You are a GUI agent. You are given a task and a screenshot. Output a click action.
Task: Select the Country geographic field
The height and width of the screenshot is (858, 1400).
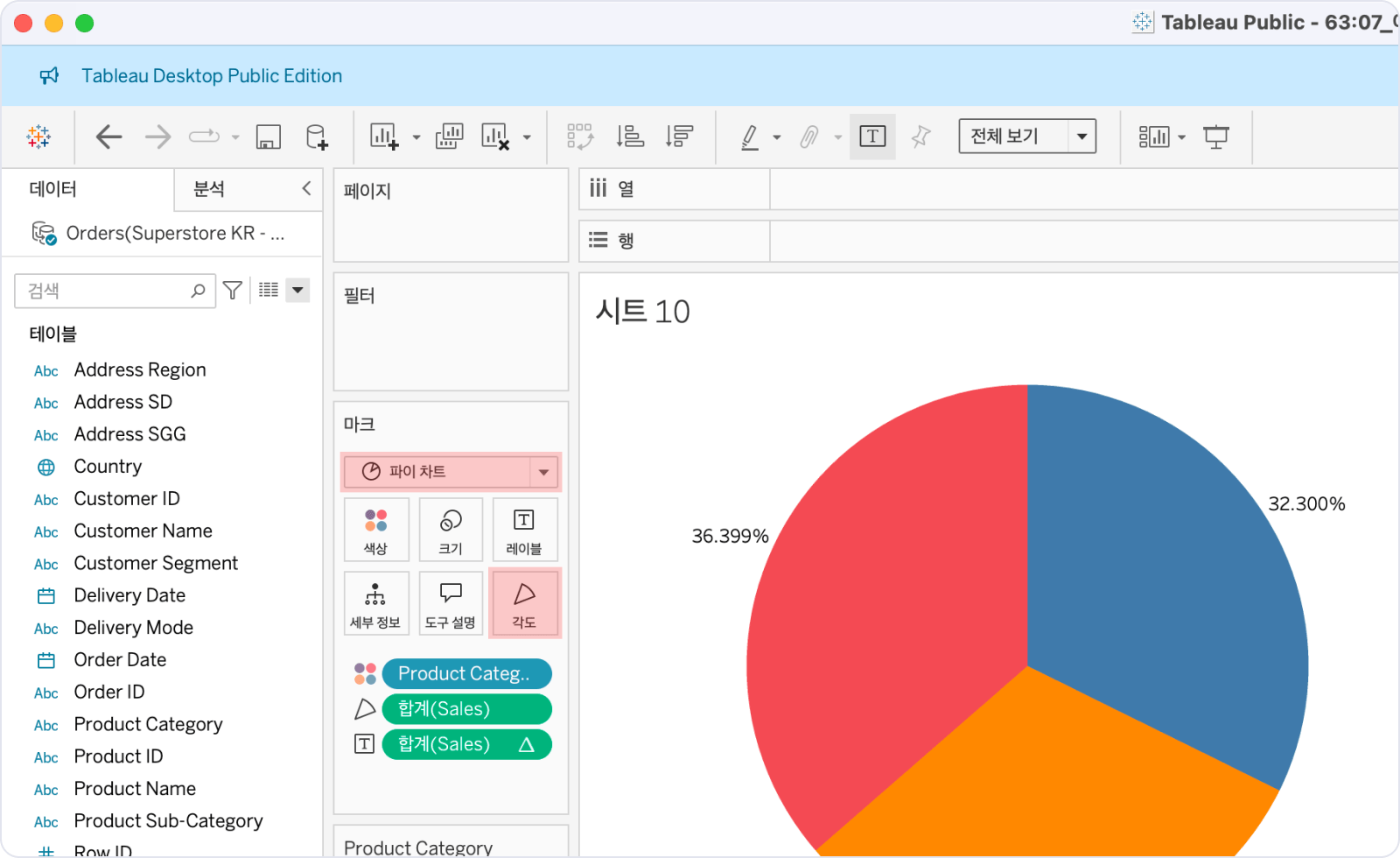tap(108, 467)
